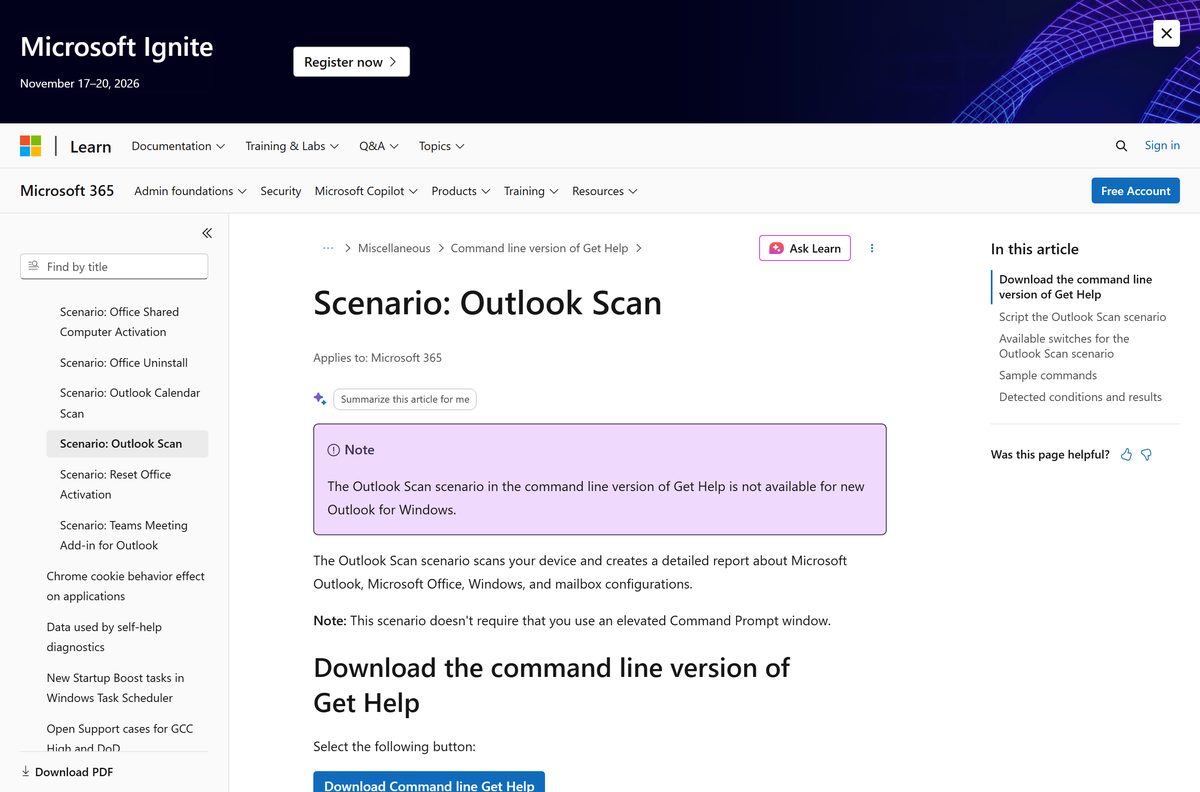Open the search magnifier icon
Screen dimensions: 1200x792
coord(1121,146)
